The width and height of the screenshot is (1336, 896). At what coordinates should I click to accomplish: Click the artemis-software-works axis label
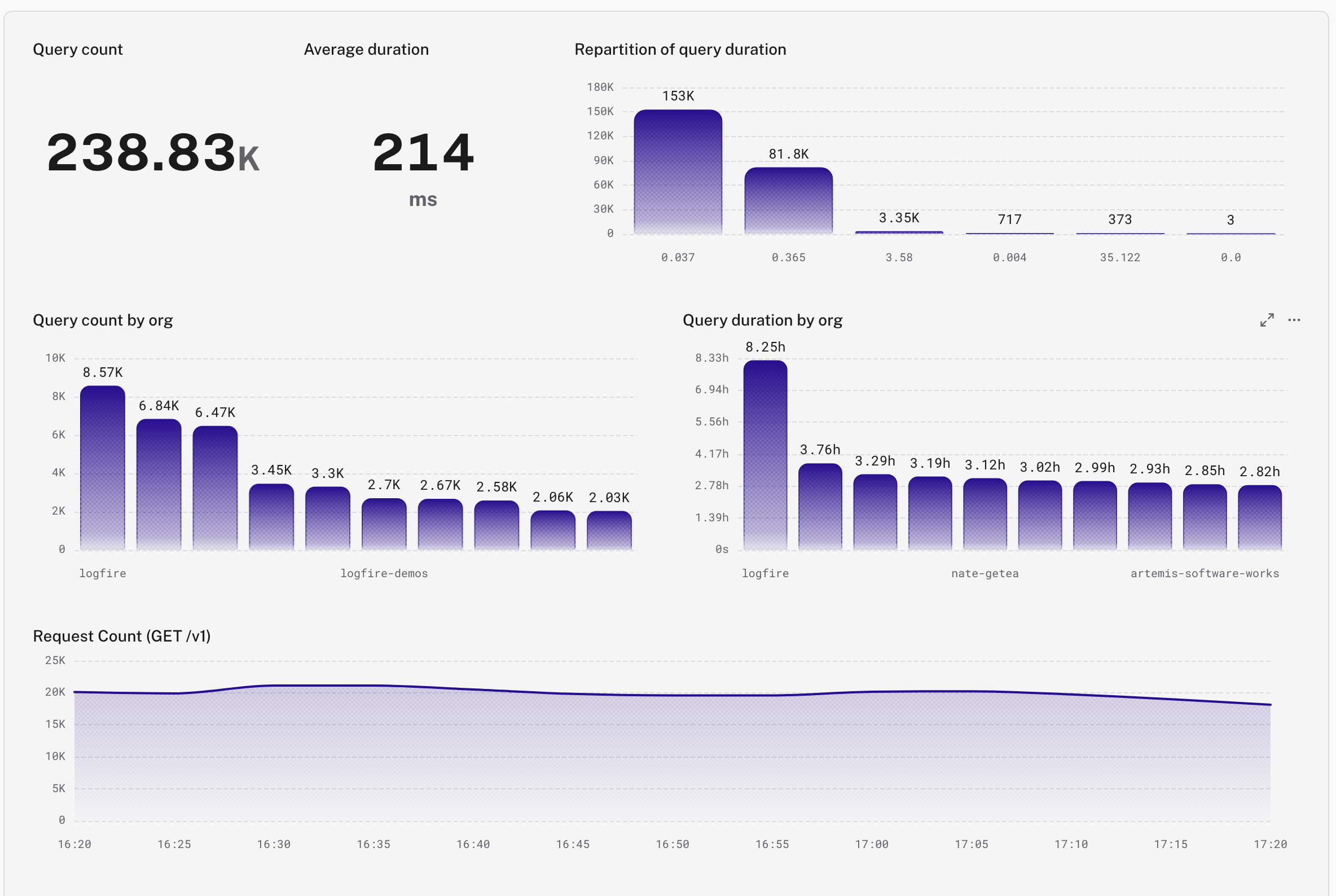pyautogui.click(x=1205, y=573)
